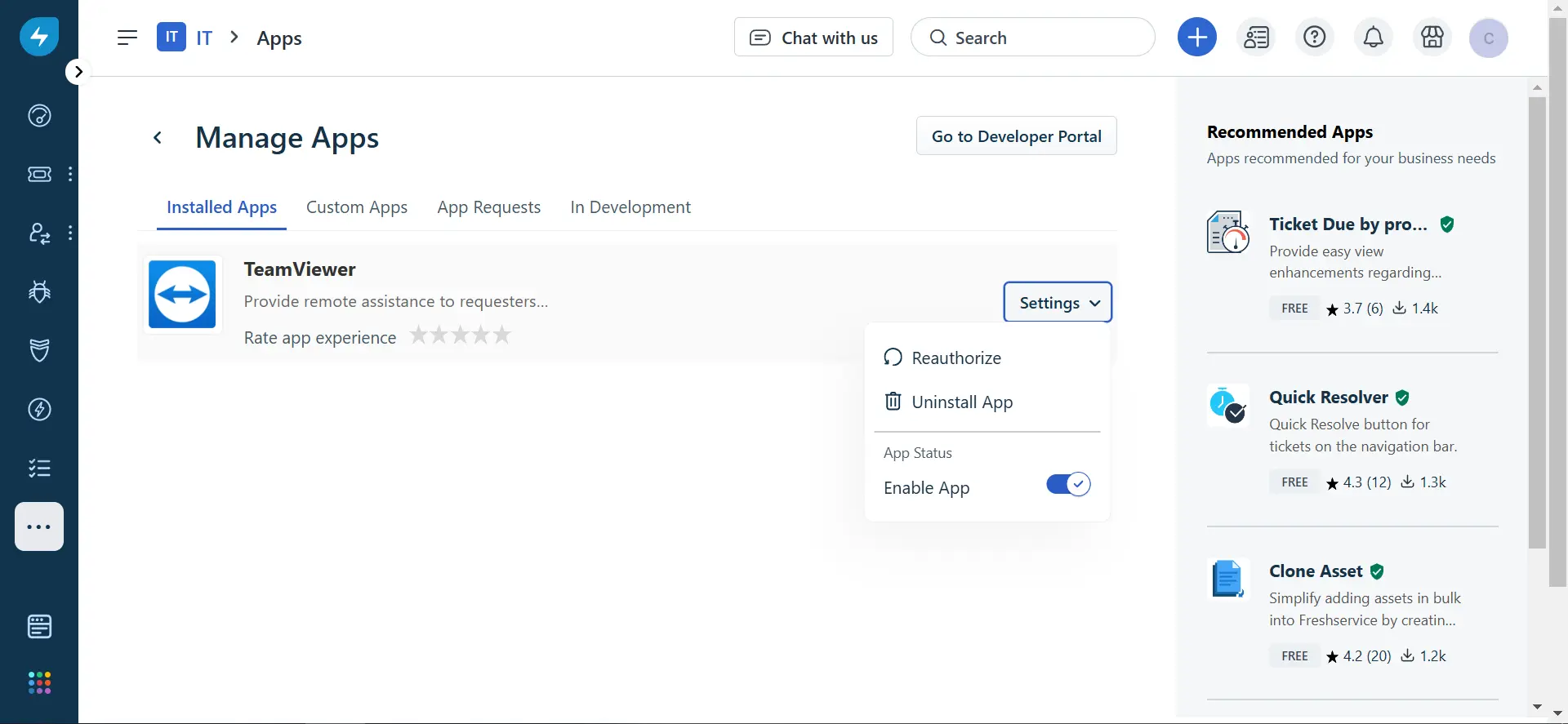The width and height of the screenshot is (1568, 724).
Task: Open the marketplace store icon
Action: click(1432, 37)
